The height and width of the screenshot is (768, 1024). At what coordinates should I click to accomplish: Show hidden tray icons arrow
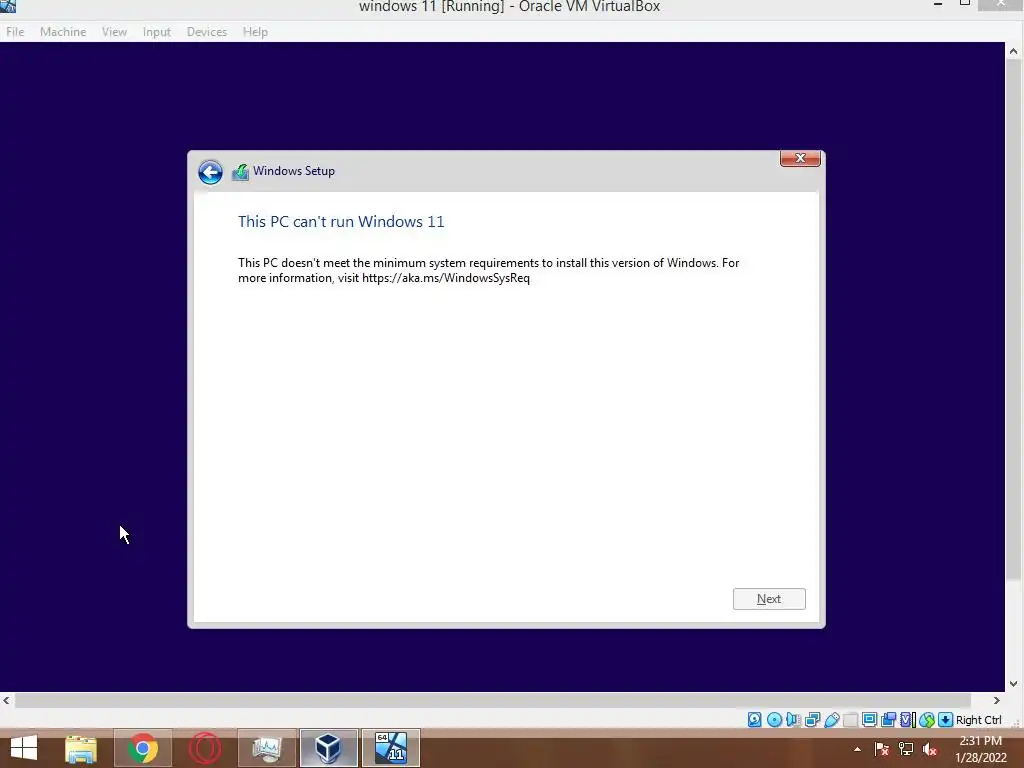(857, 749)
